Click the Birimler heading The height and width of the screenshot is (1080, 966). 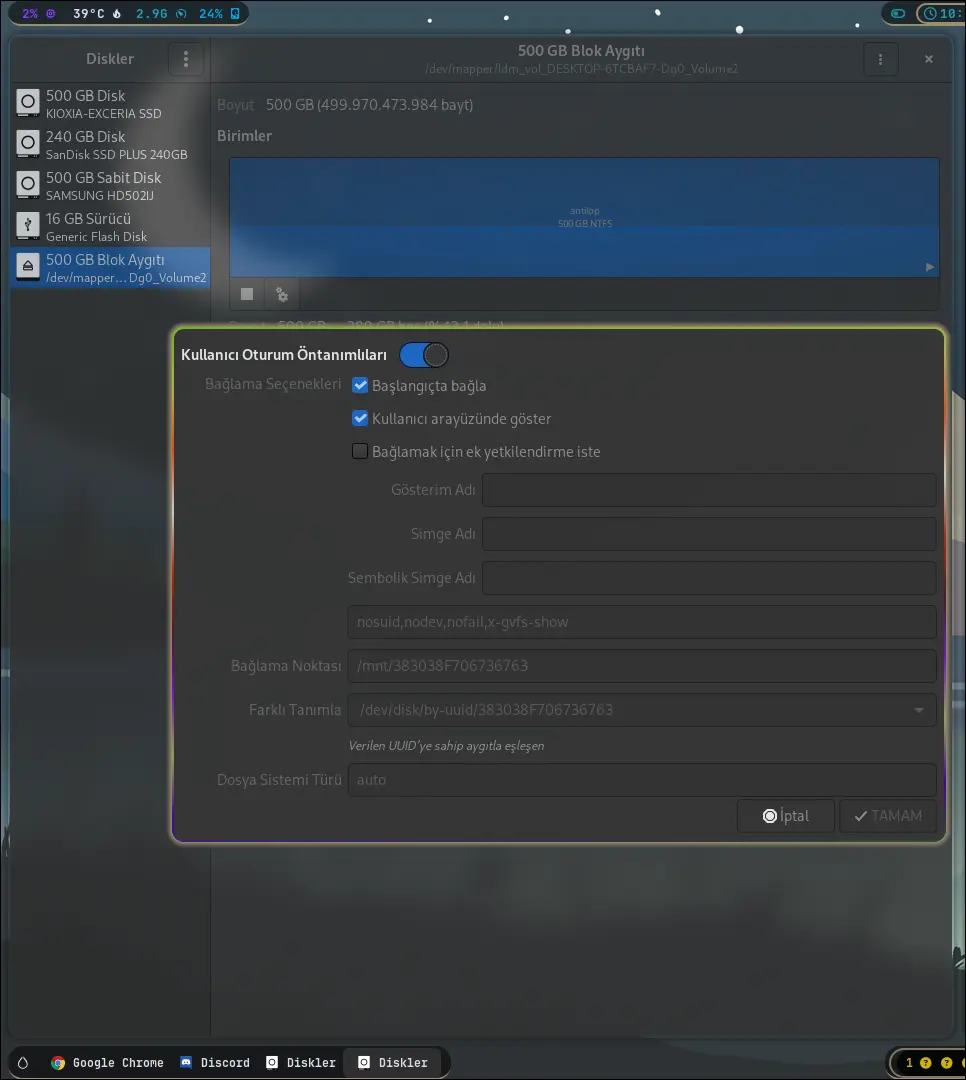tap(245, 136)
